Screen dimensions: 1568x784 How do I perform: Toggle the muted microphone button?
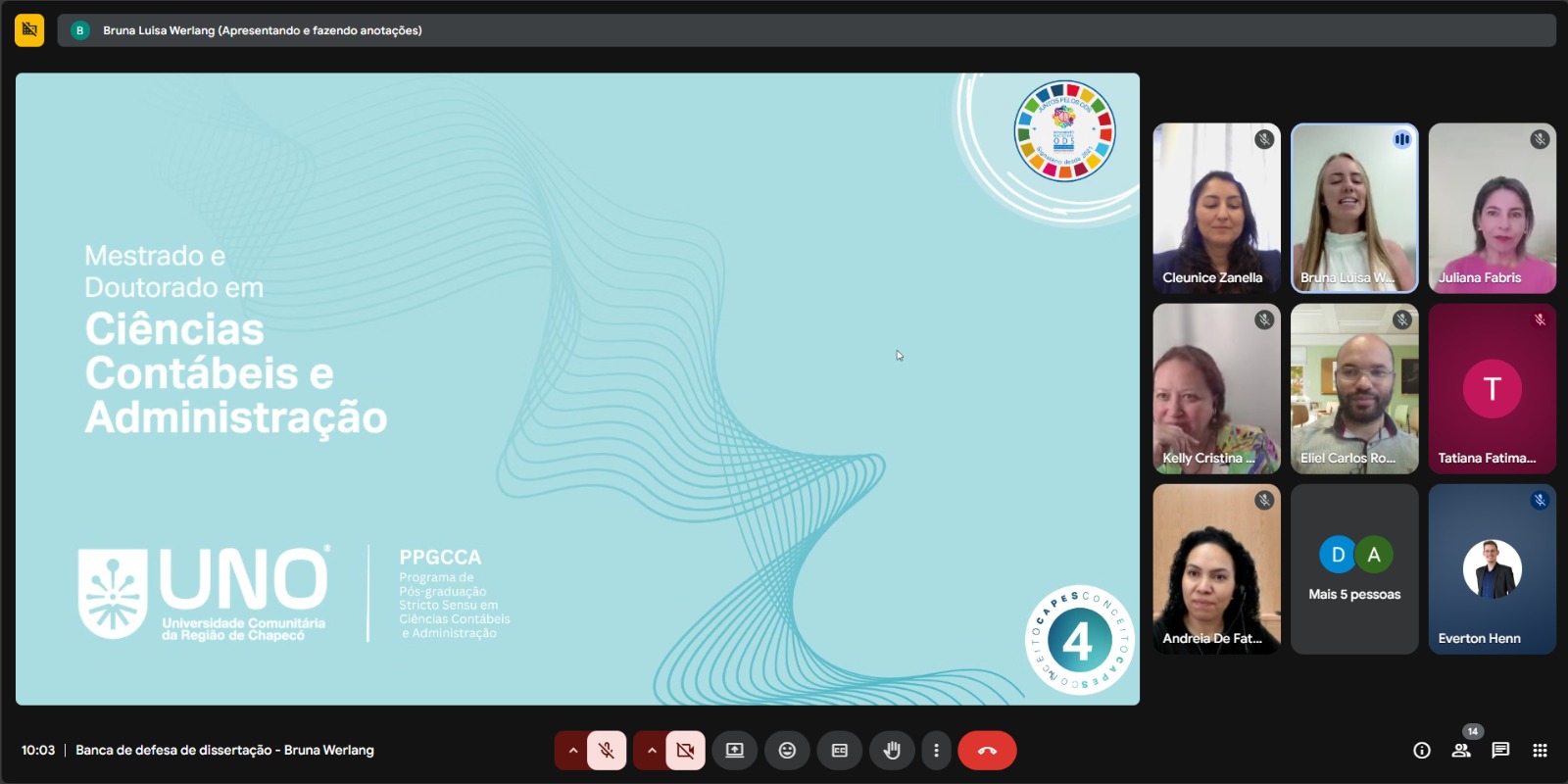[607, 751]
